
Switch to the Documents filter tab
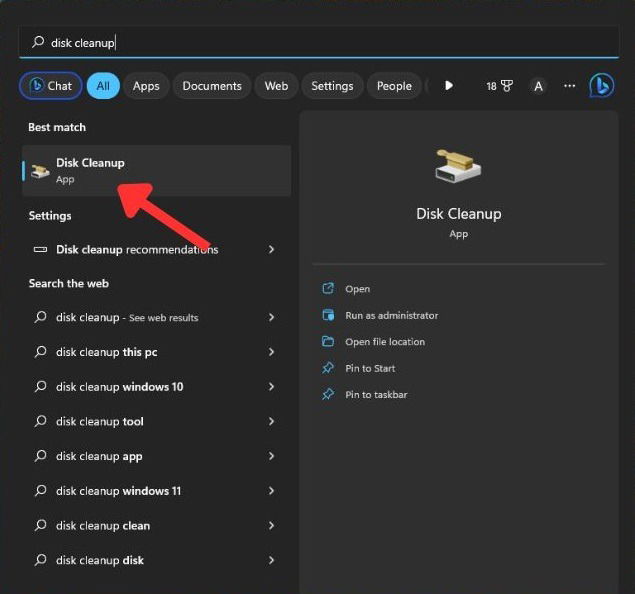pos(212,86)
